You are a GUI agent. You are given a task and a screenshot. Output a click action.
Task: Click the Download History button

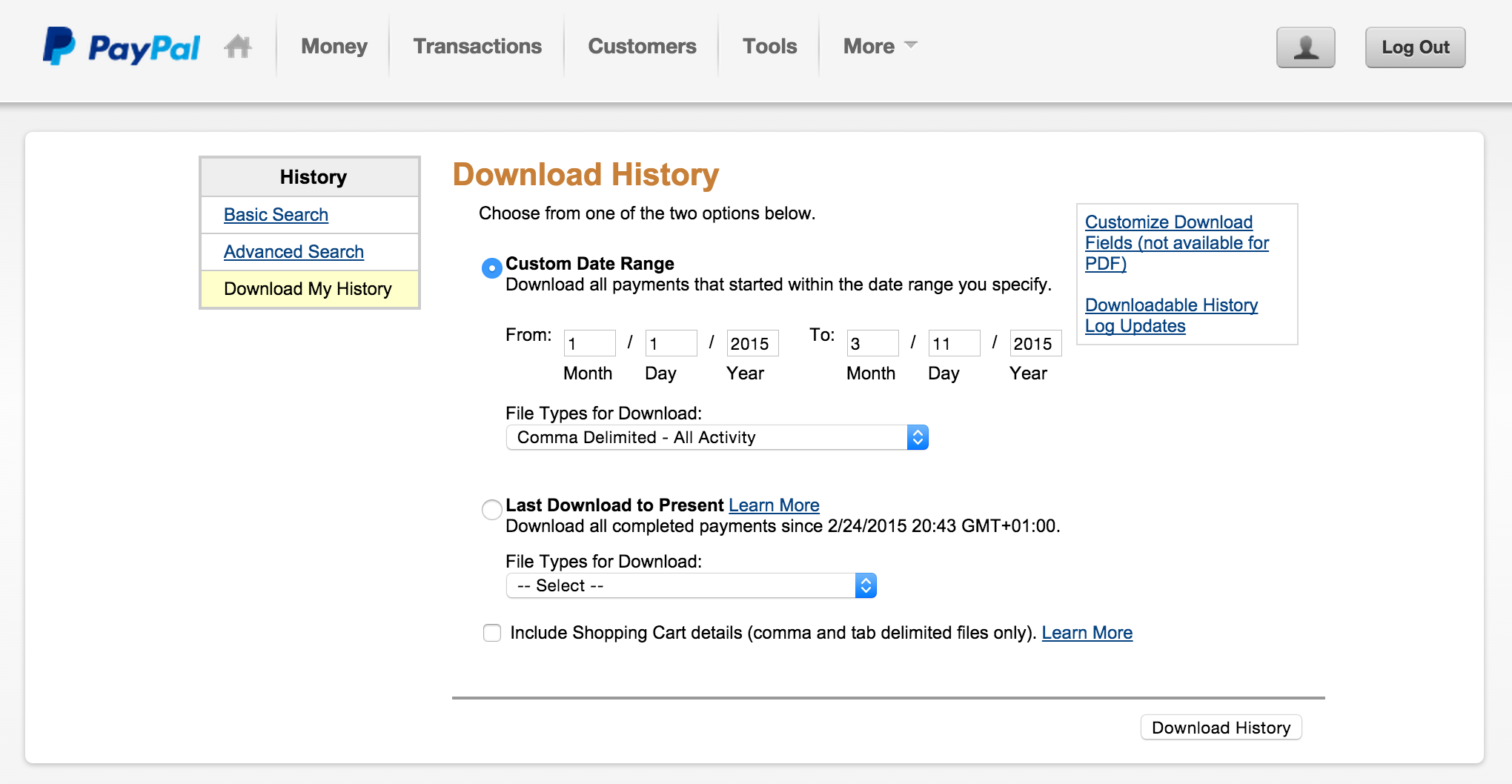1221,728
